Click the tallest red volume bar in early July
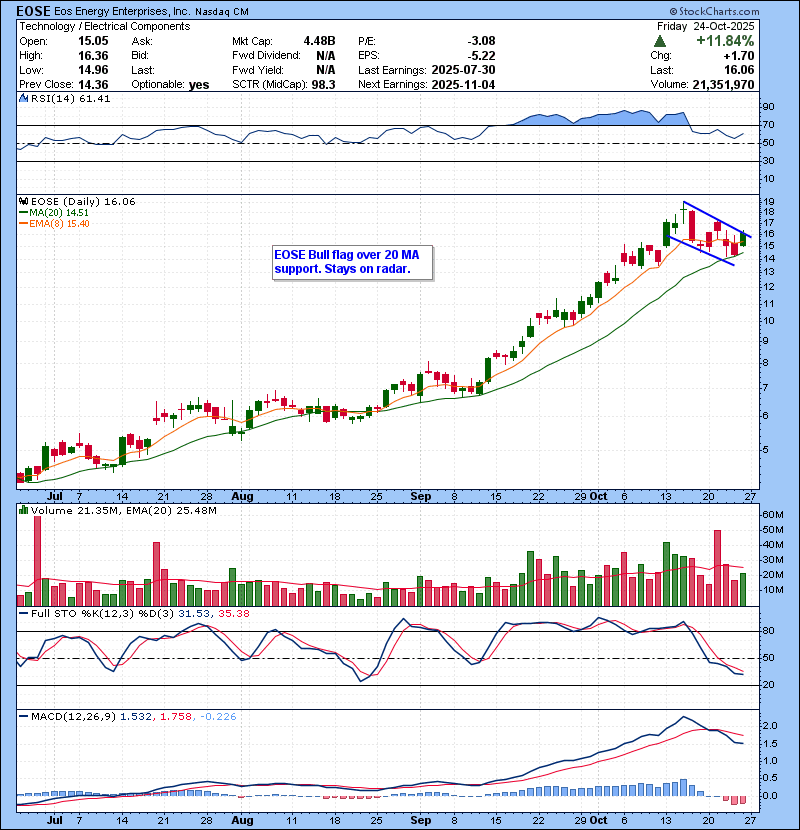800x830 pixels. 37,561
